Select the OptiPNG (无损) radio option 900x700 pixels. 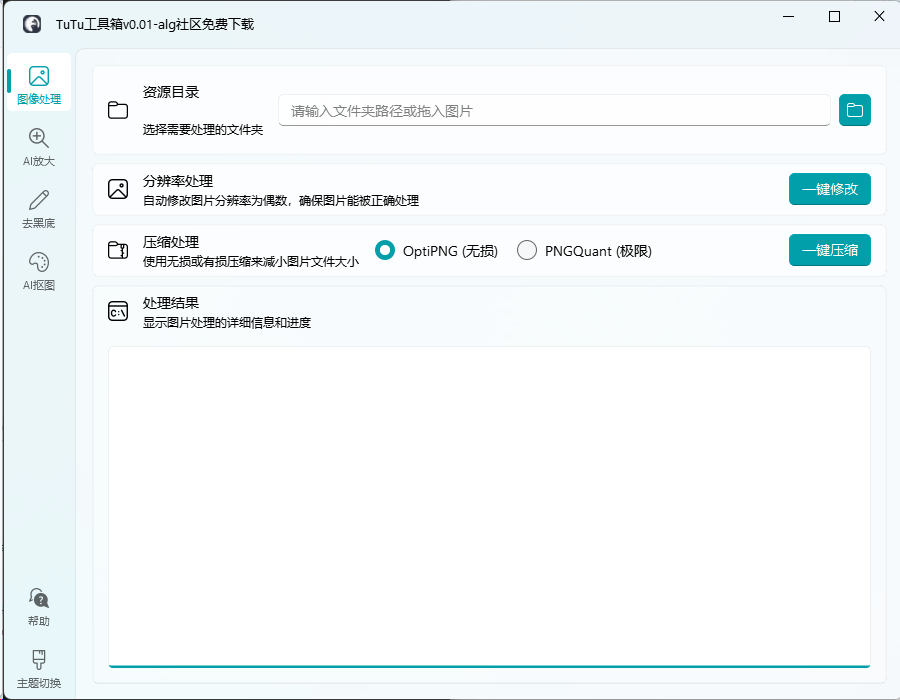point(436,251)
